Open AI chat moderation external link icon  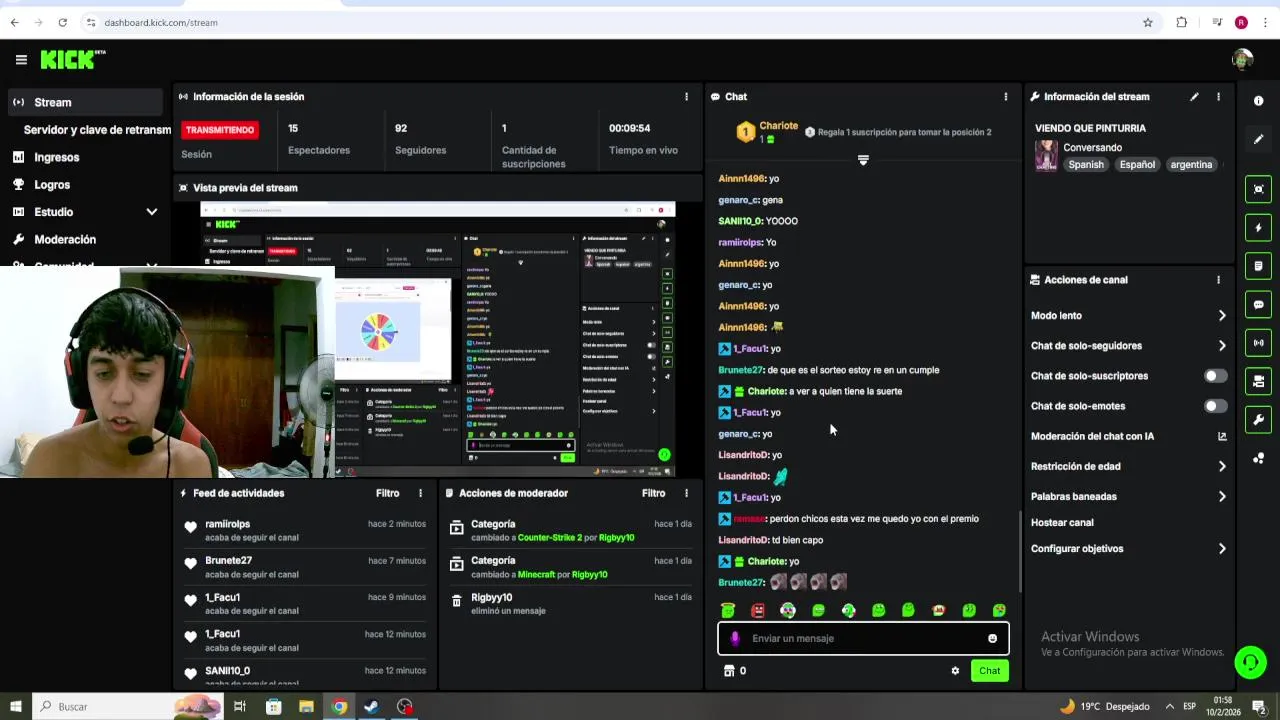[x=1222, y=436]
